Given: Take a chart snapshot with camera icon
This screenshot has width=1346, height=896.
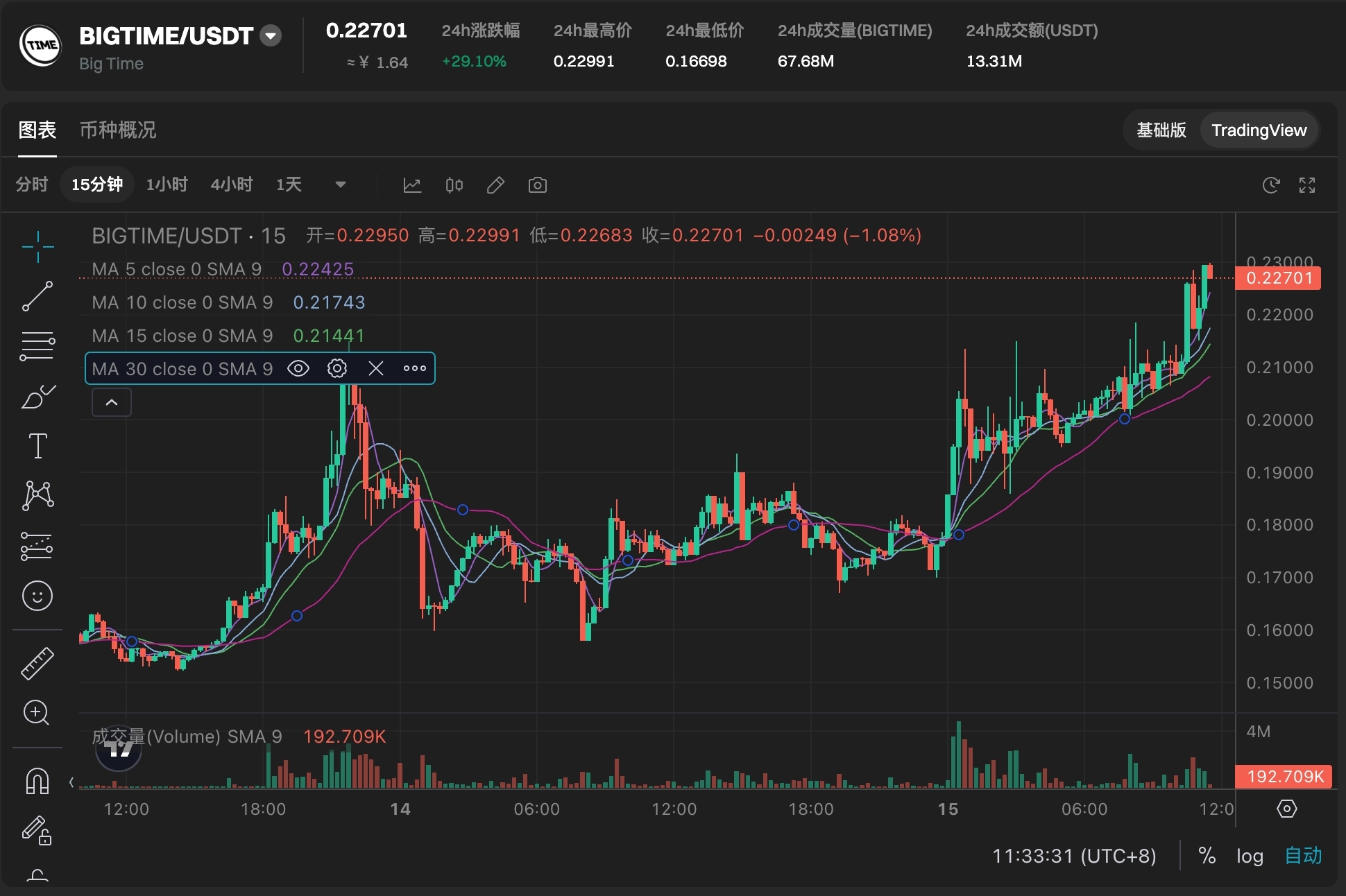Looking at the screenshot, I should pos(538,185).
